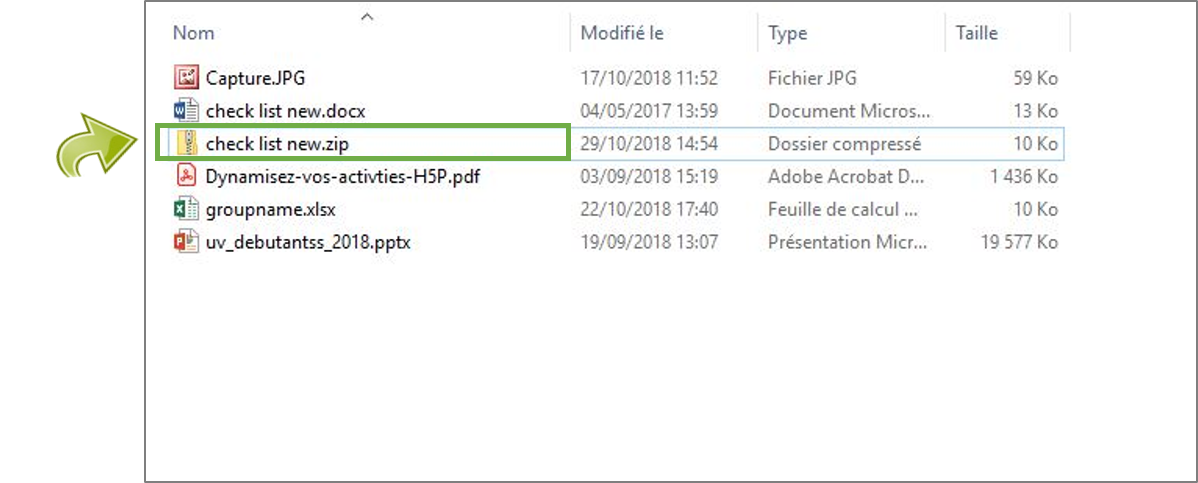1198x483 pixels.
Task: Select the date 29/10/2018 14:54 entry
Action: tap(649, 144)
